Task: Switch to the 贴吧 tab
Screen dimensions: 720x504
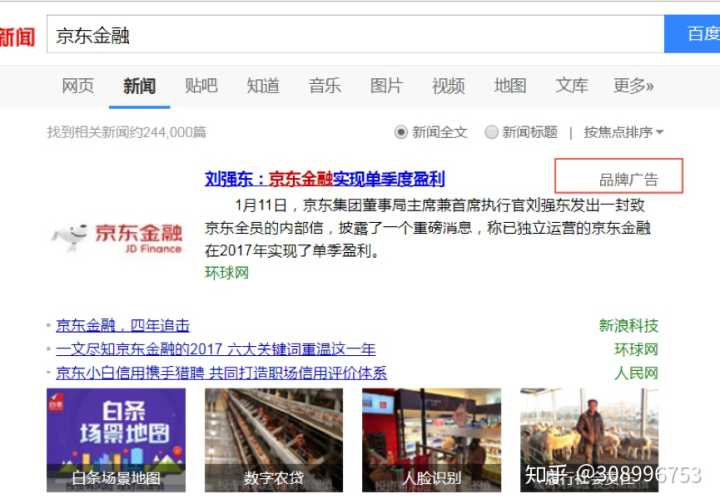Action: [x=201, y=85]
